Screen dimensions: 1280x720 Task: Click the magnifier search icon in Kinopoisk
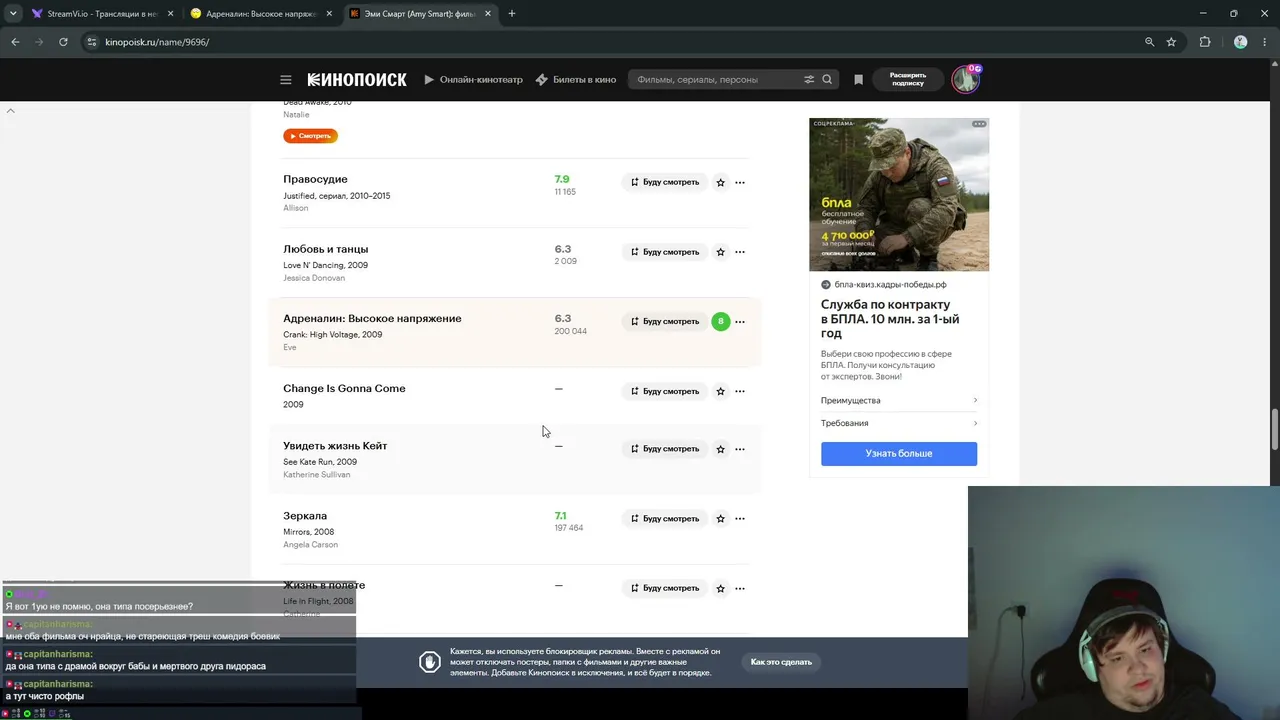[827, 80]
